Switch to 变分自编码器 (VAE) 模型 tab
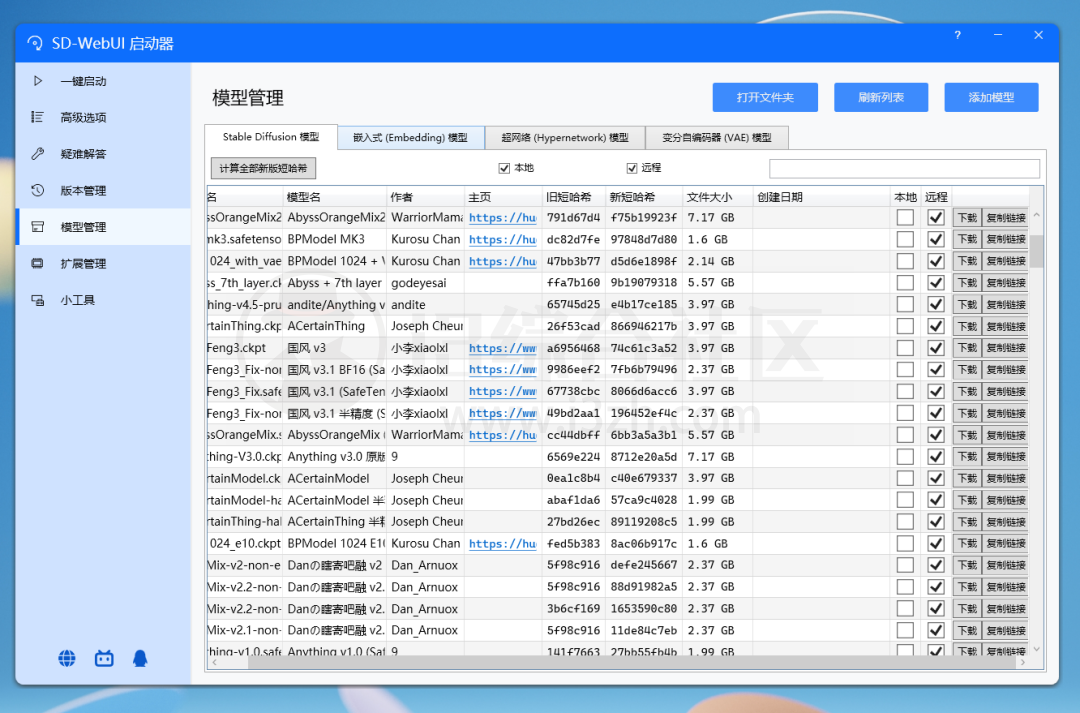The width and height of the screenshot is (1080, 713). (717, 138)
